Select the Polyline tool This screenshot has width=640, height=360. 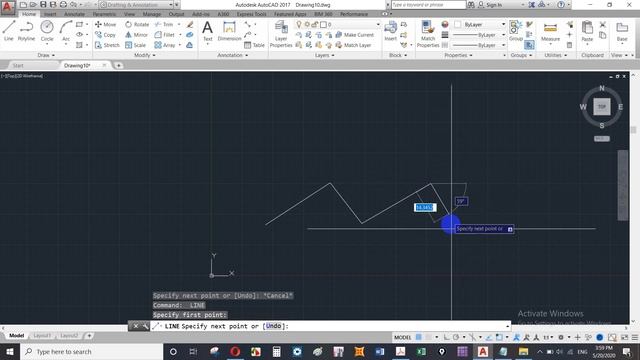pyautogui.click(x=26, y=31)
